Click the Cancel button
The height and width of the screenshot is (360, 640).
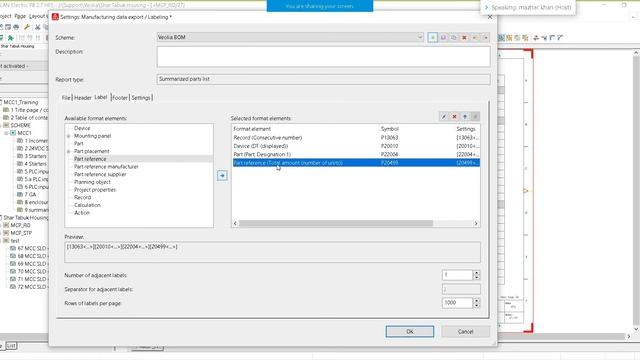[465, 331]
